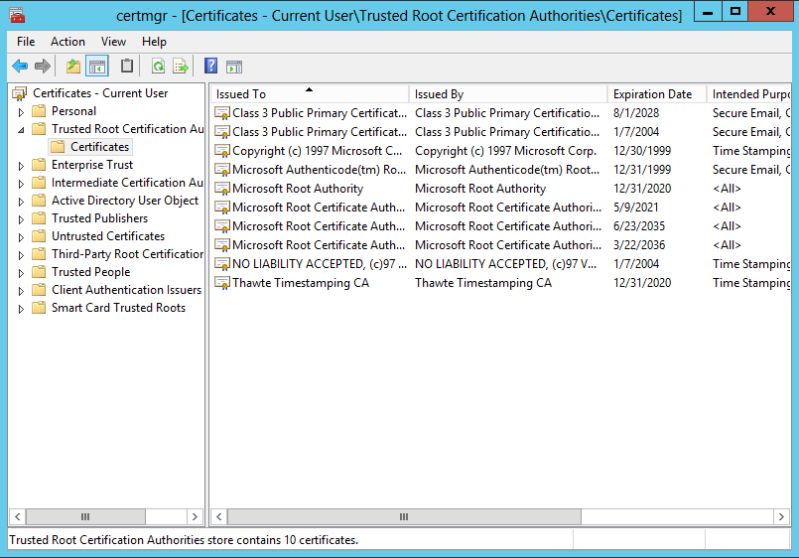Sort by Issued To column header
The image size is (799, 558).
coord(309,94)
